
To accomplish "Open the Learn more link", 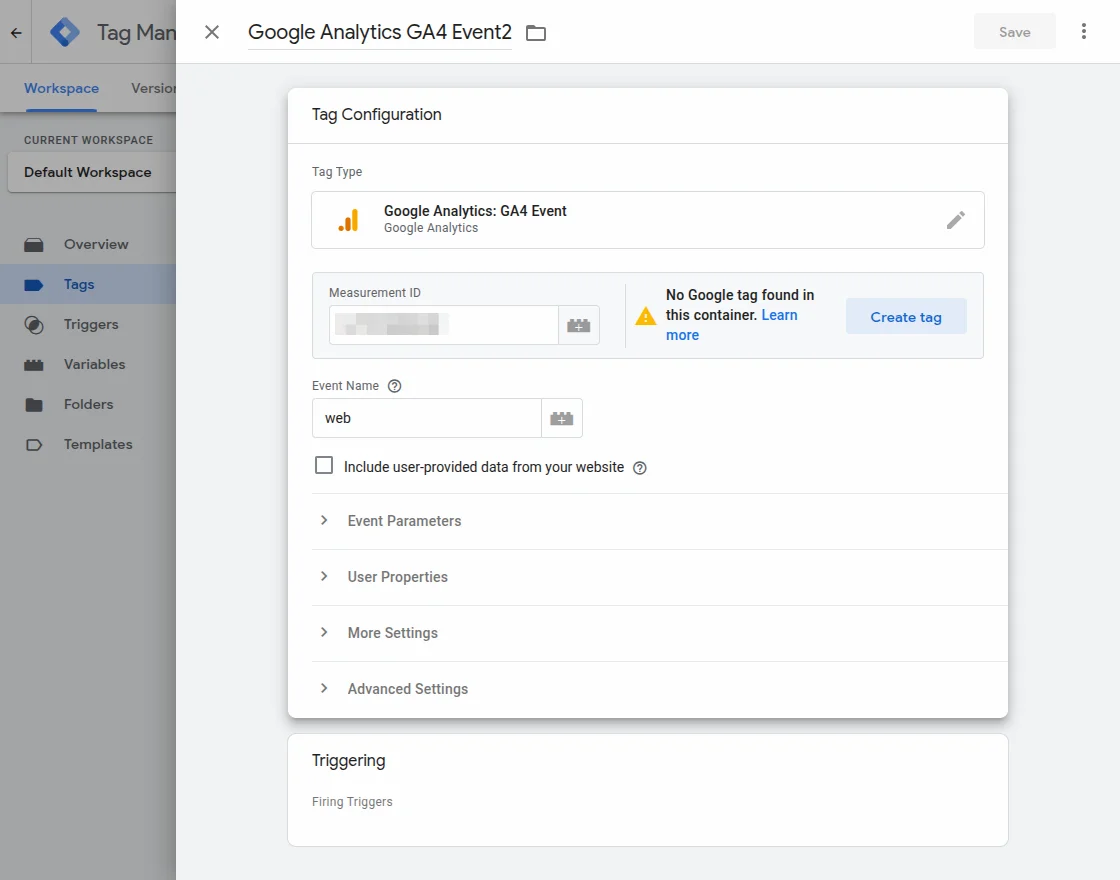I will 779,315.
